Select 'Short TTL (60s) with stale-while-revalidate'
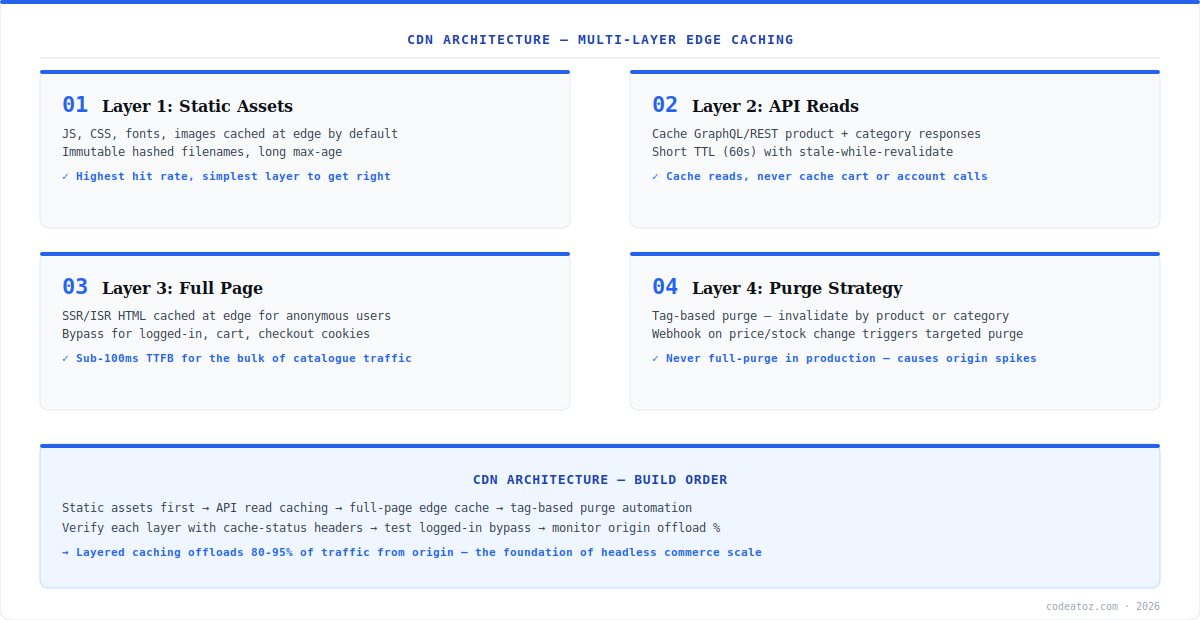This screenshot has width=1200, height=620. click(802, 152)
